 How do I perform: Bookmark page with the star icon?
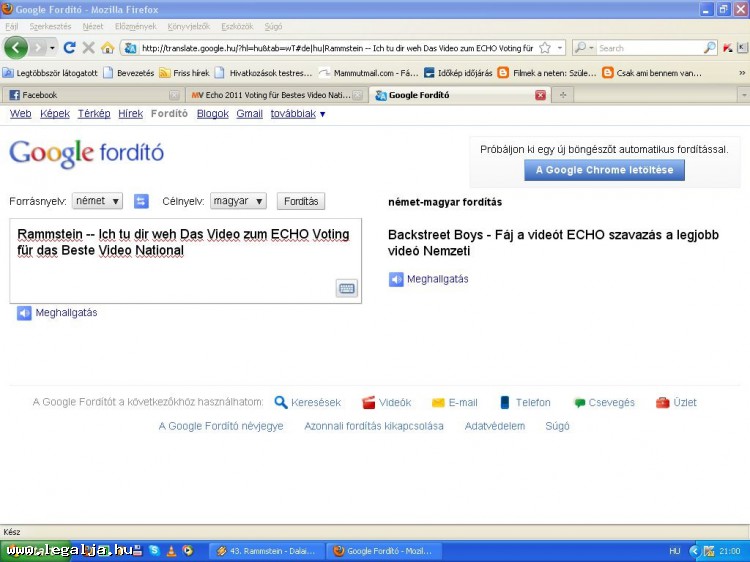(x=545, y=47)
